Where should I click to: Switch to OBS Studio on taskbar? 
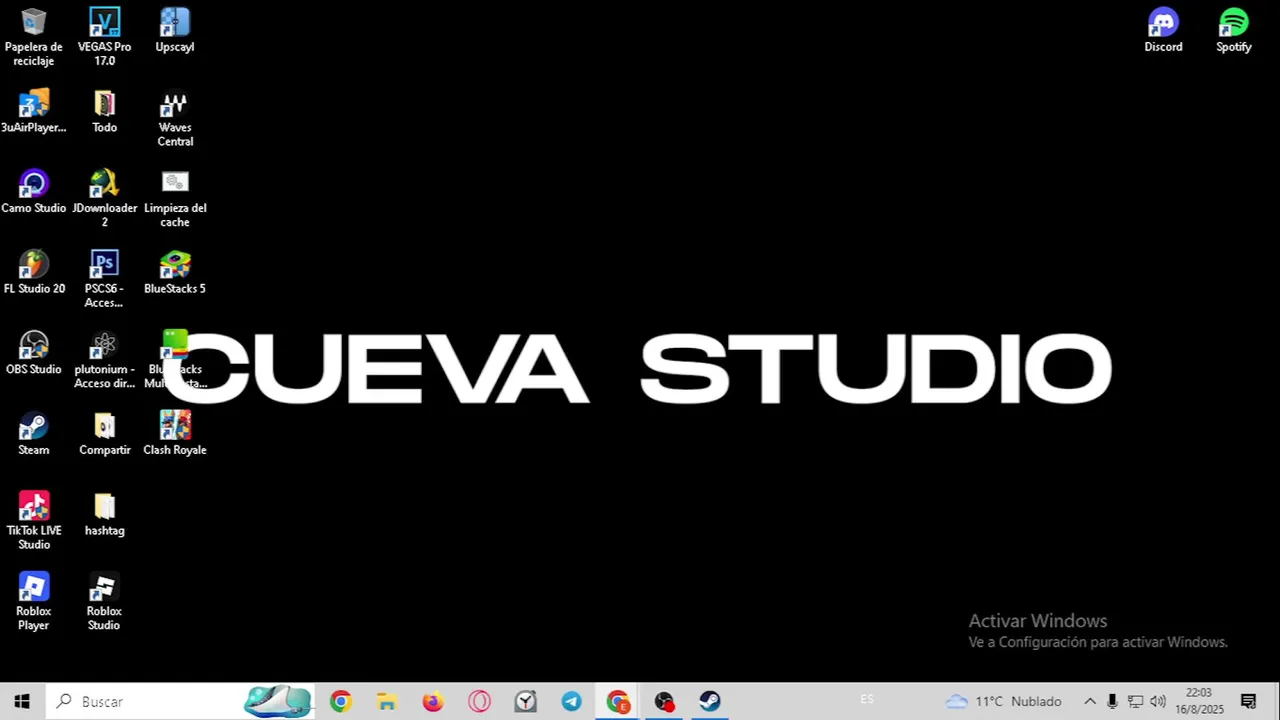point(664,701)
